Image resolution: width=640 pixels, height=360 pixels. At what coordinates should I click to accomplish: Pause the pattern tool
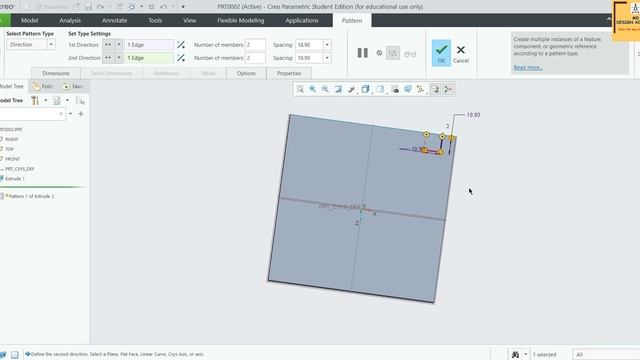tap(362, 53)
